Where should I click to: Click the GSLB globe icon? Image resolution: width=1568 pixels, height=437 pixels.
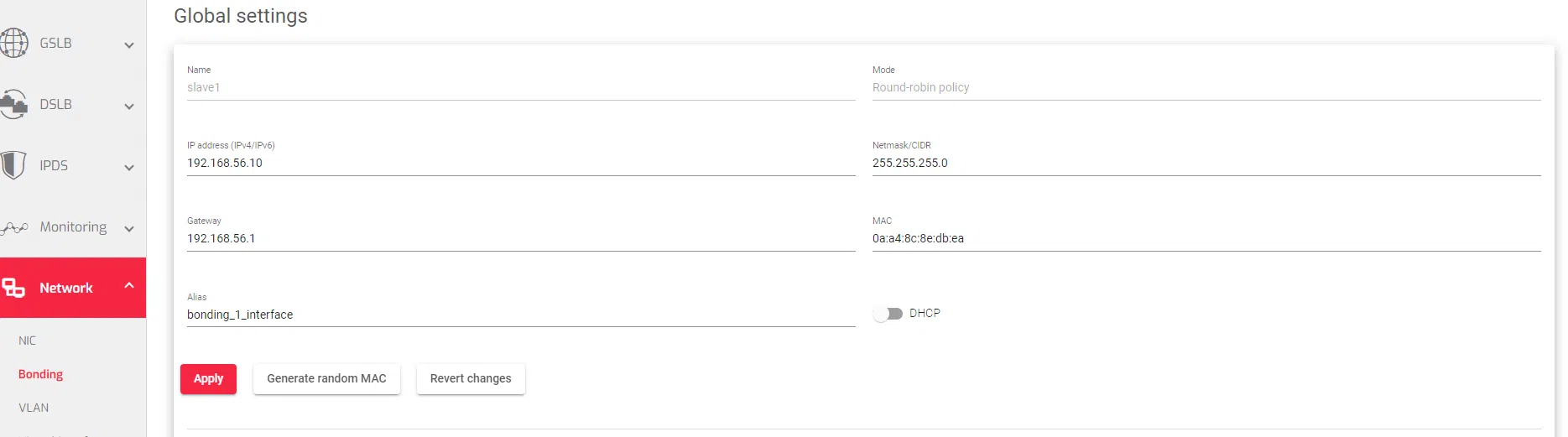(13, 43)
